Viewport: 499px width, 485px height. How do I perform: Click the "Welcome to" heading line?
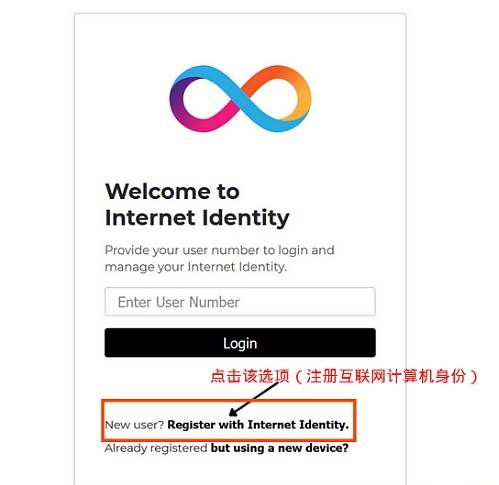pos(172,192)
